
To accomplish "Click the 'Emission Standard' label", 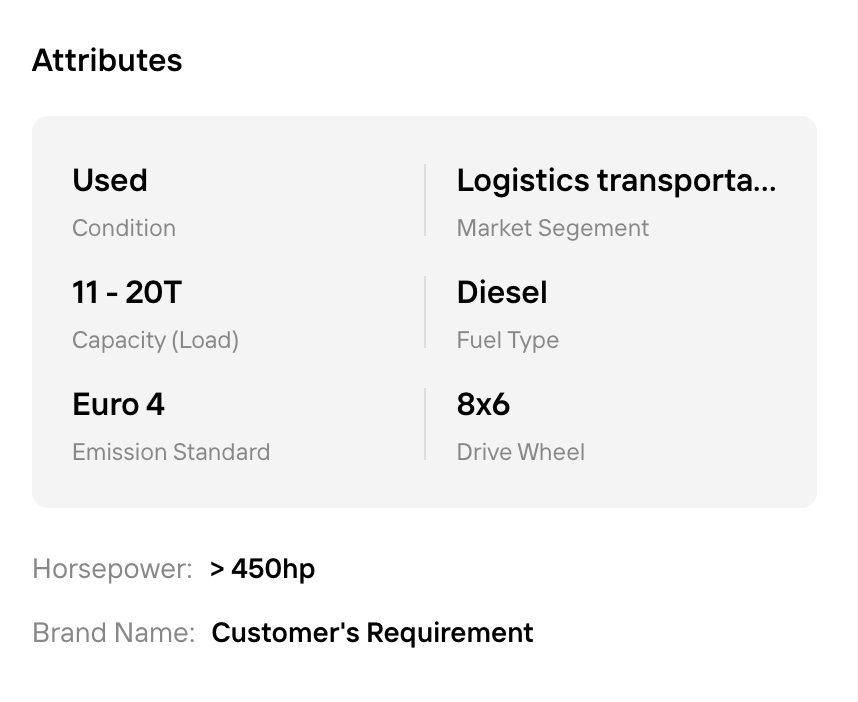I will click(x=171, y=452).
